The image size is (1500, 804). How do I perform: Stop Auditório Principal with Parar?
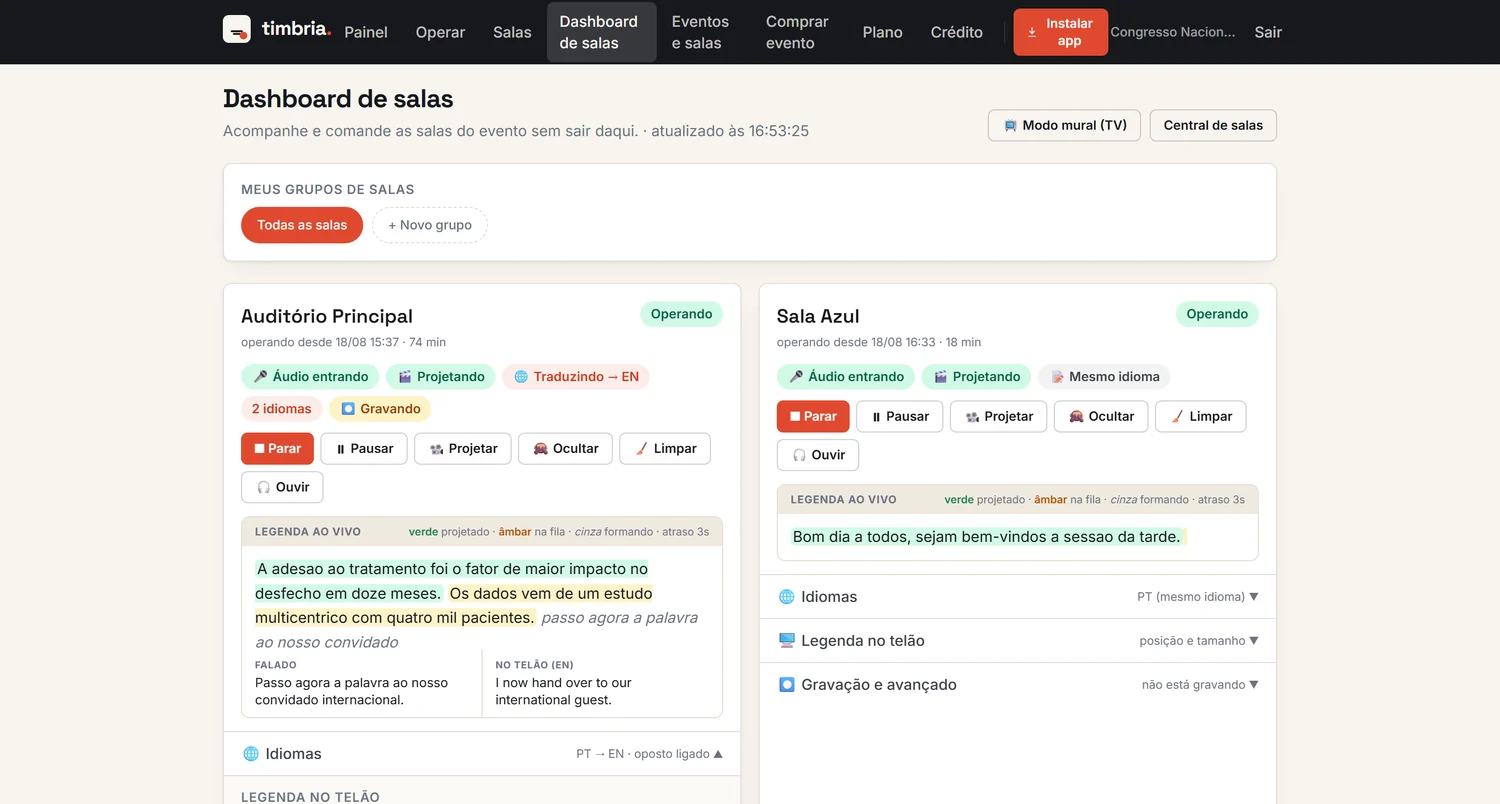pos(278,449)
